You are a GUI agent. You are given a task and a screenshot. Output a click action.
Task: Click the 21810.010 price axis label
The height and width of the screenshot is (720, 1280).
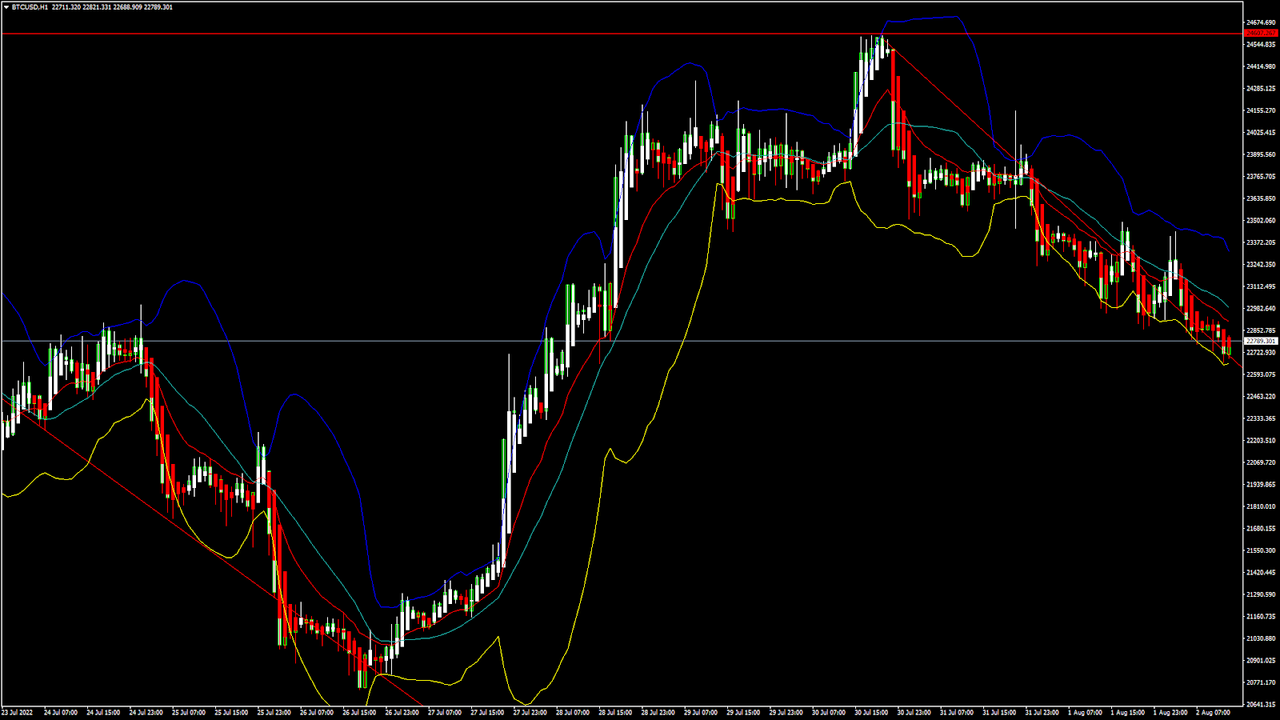pos(1261,506)
